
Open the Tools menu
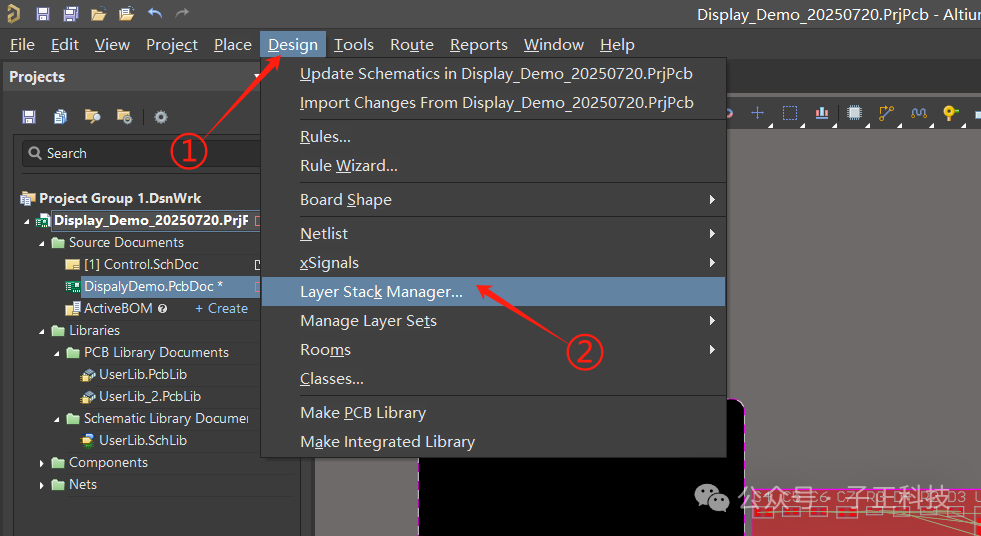point(353,45)
